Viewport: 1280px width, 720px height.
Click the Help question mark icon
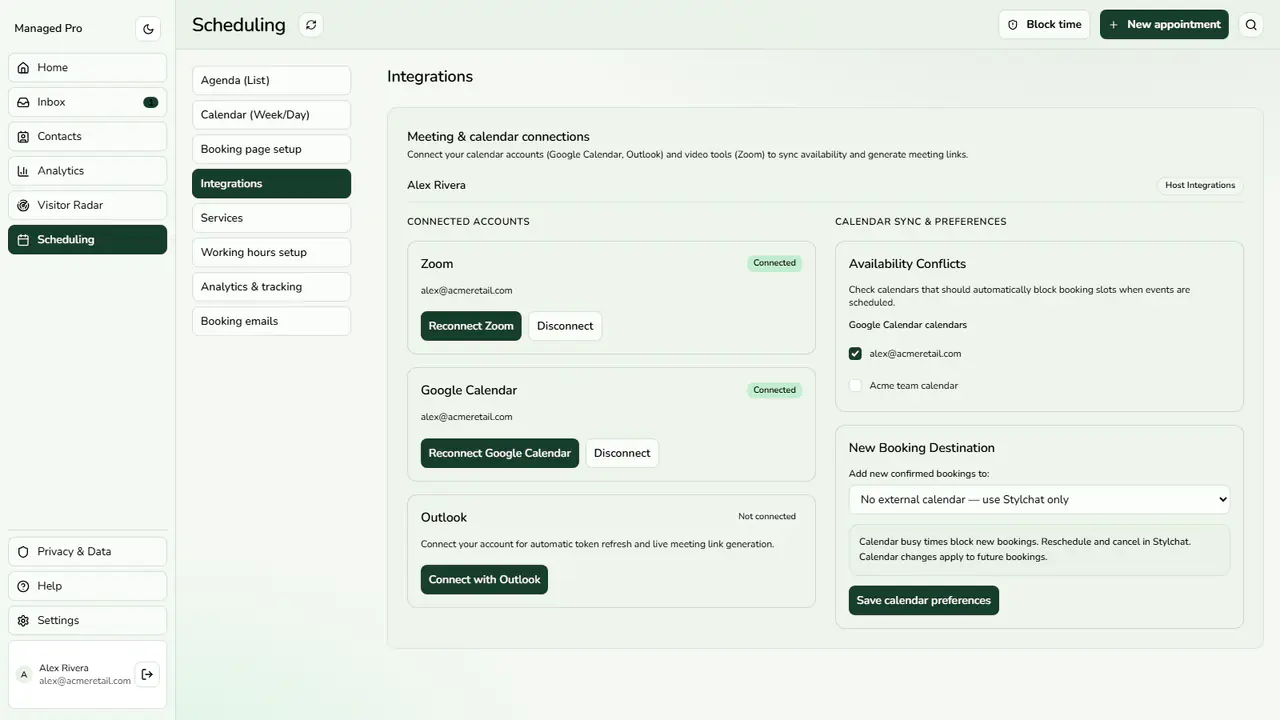(23, 586)
